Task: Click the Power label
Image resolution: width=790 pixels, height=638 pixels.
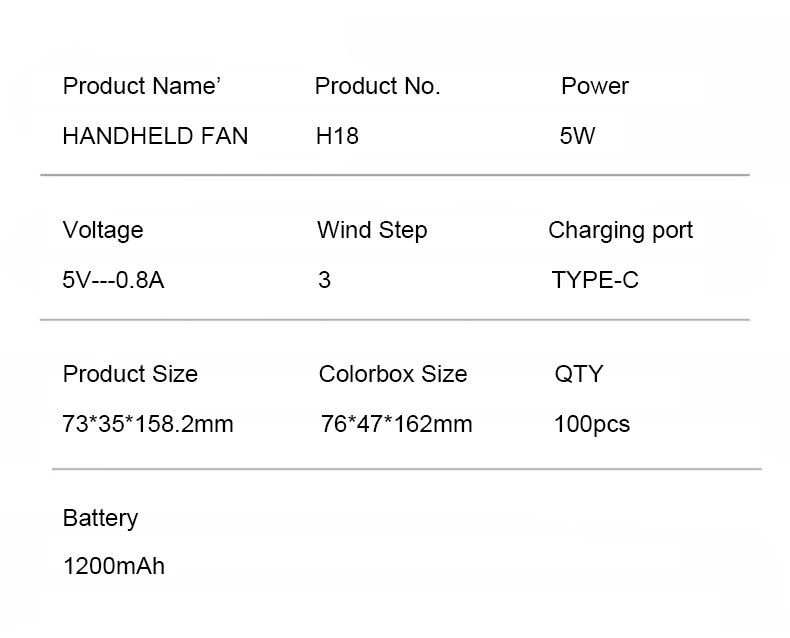Action: pos(595,86)
